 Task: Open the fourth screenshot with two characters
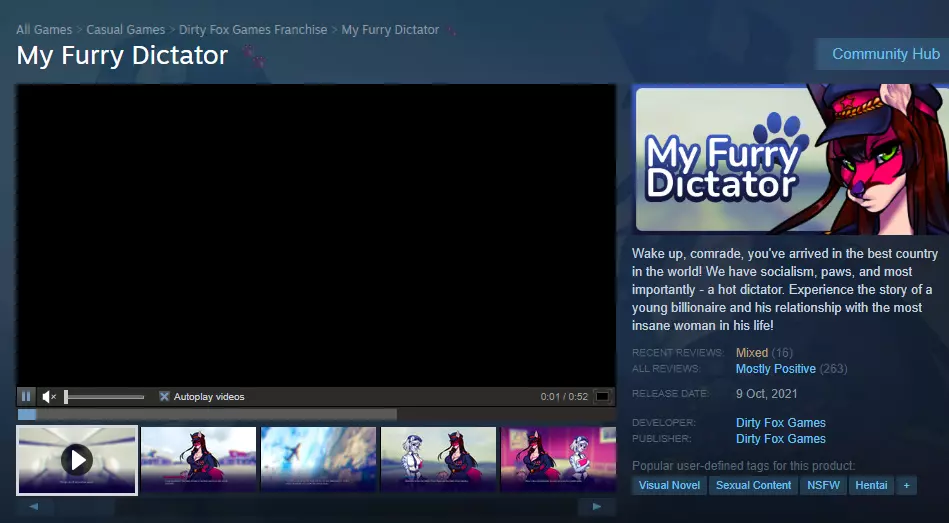pyautogui.click(x=438, y=459)
